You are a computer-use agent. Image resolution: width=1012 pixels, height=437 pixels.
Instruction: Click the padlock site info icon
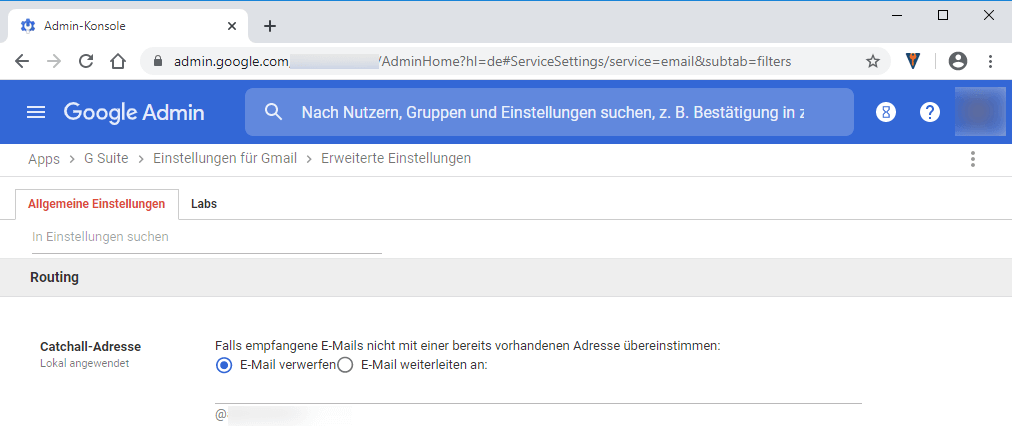tap(157, 61)
